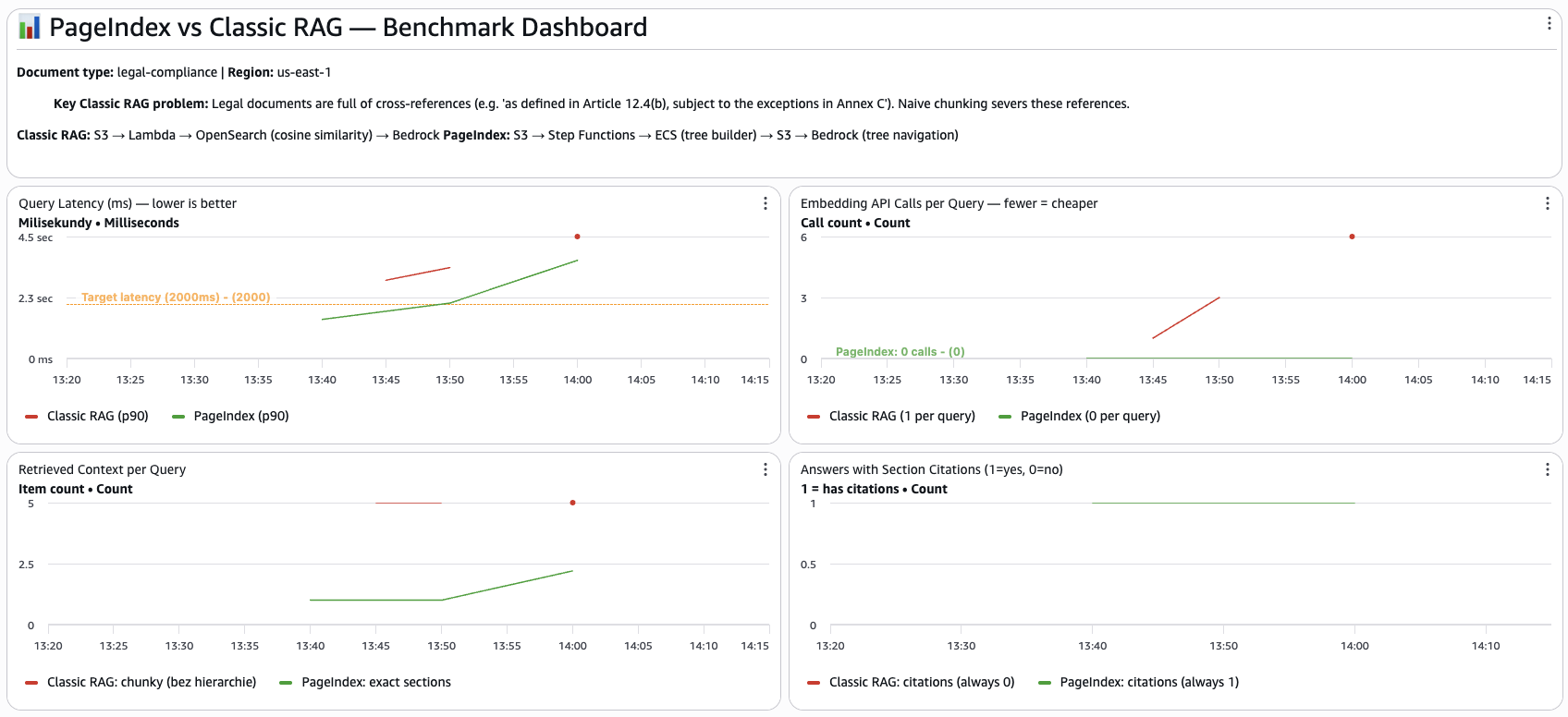Click the 2.3 sec y-axis value in Query Latency
Image resolution: width=1568 pixels, height=717 pixels.
point(35,298)
